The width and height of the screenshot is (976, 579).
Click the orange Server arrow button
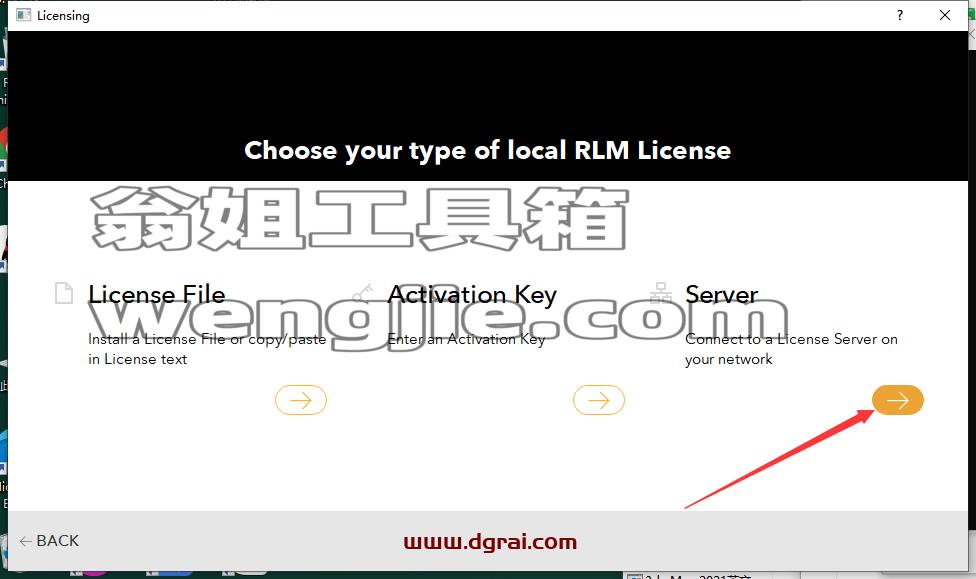click(898, 400)
